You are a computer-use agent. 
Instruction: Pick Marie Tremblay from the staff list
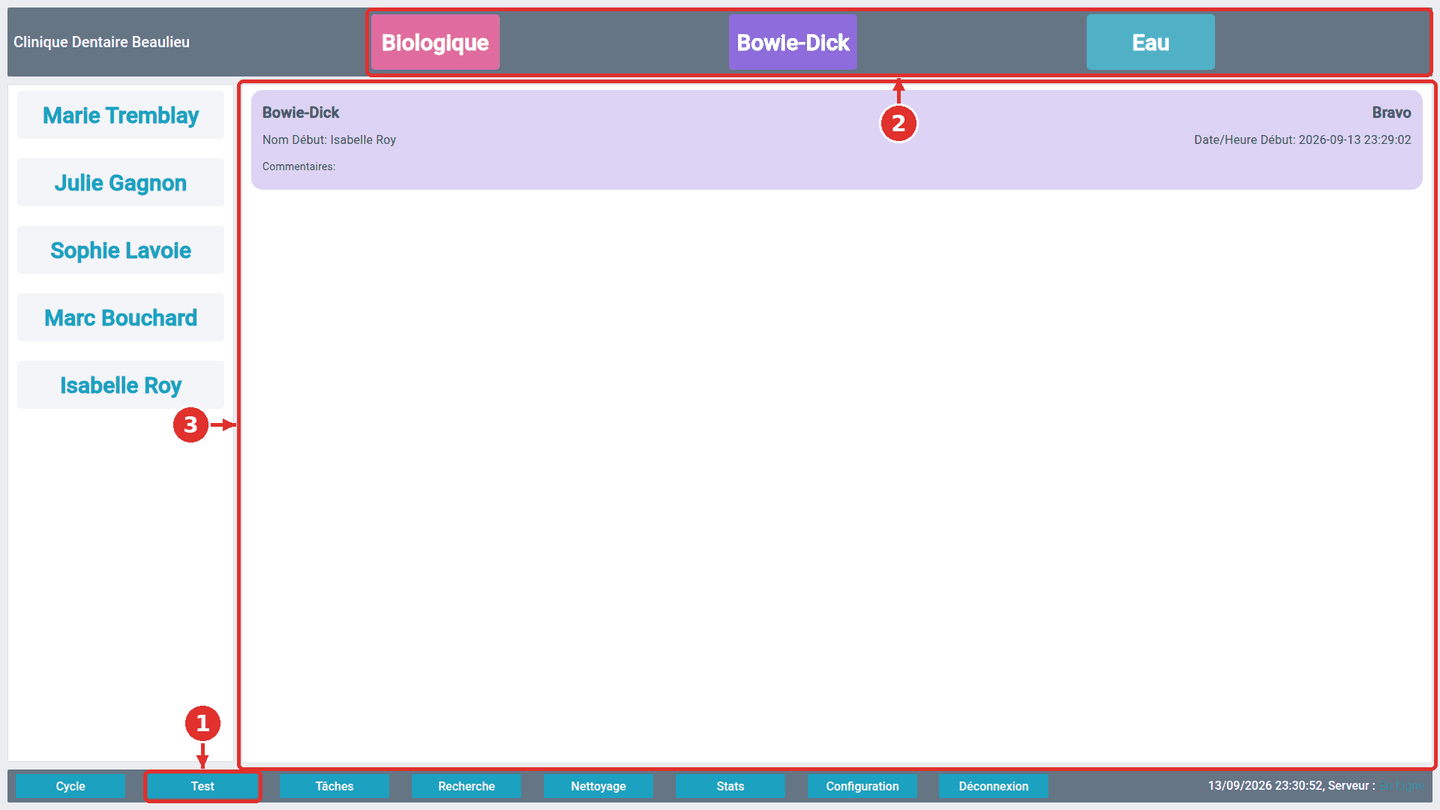tap(121, 115)
